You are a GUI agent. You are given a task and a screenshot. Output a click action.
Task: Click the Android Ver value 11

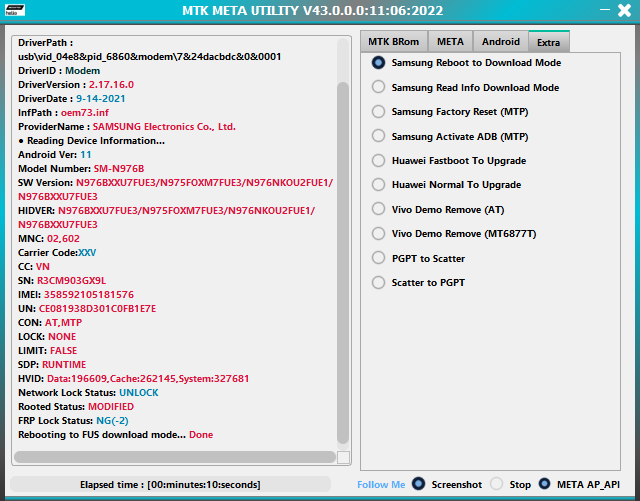tap(86, 155)
